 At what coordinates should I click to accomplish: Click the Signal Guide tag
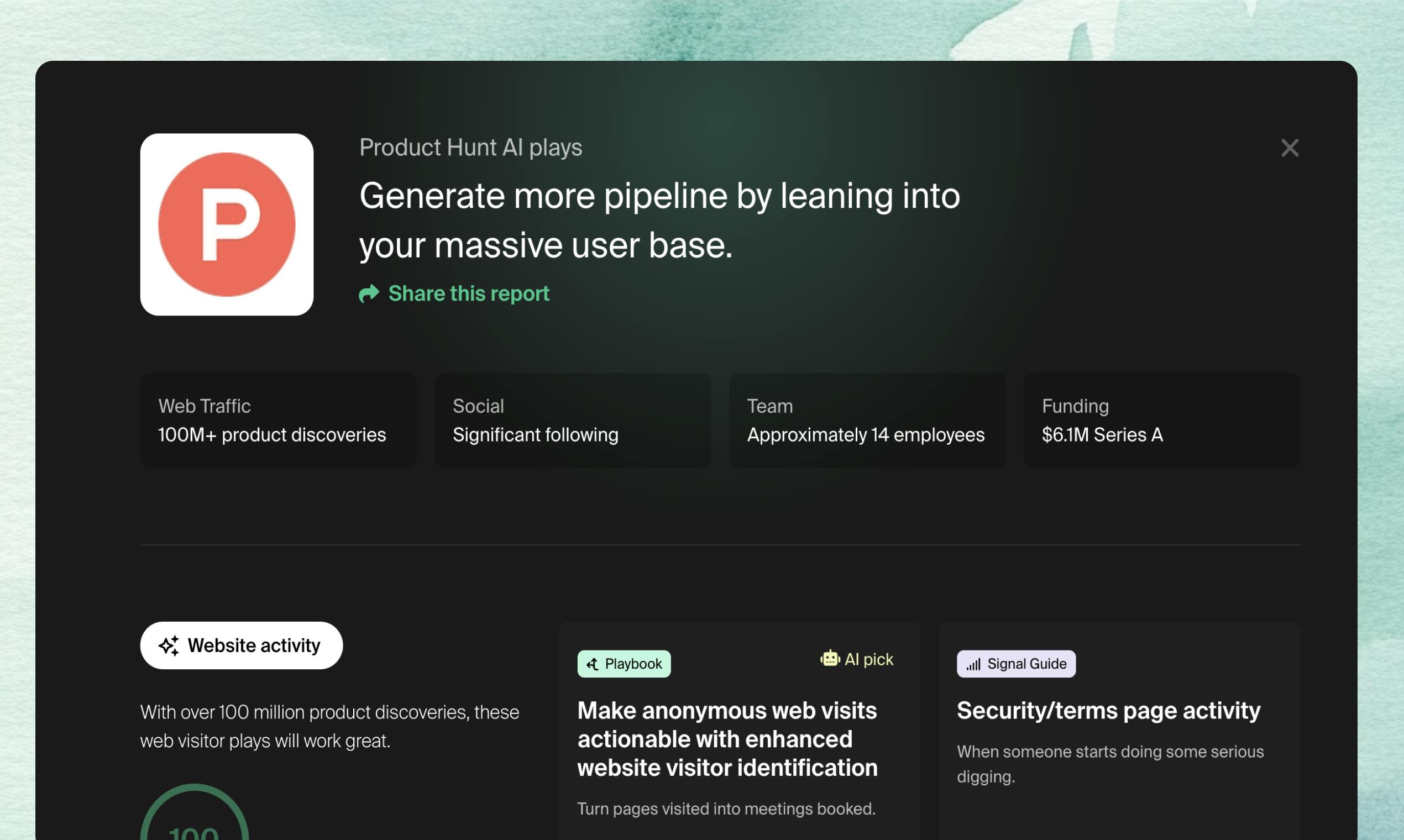[x=1016, y=663]
